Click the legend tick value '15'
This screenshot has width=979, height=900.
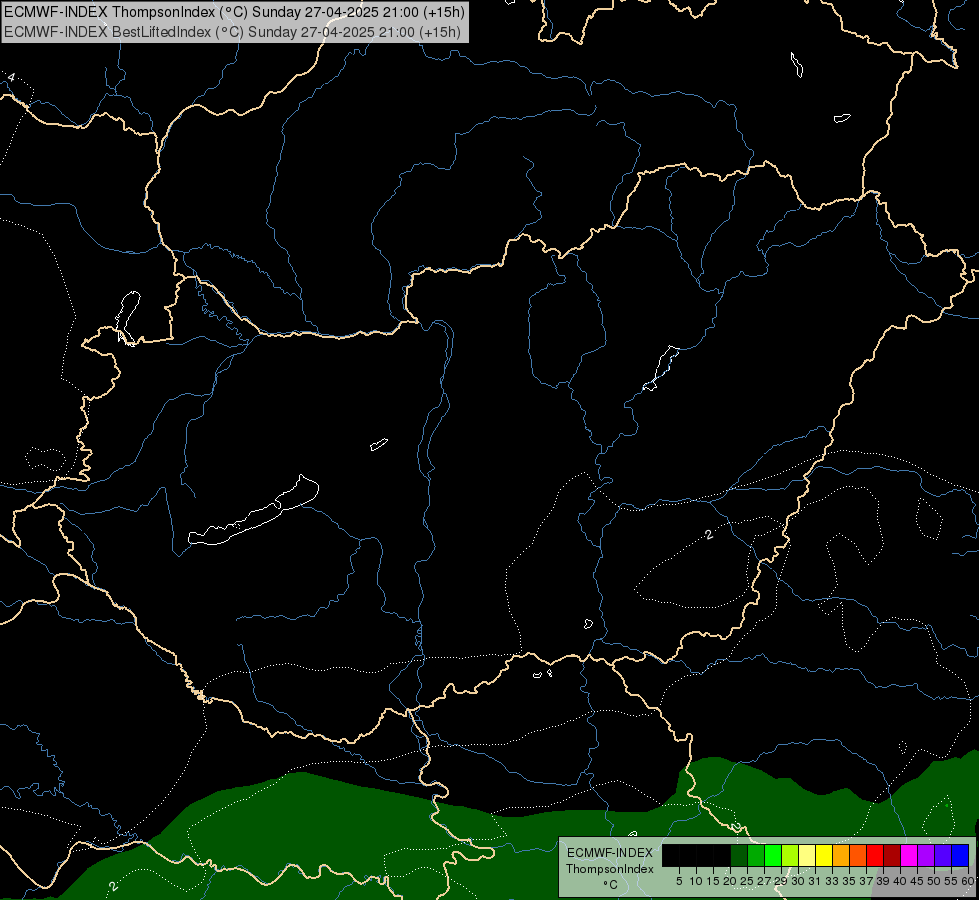[713, 881]
